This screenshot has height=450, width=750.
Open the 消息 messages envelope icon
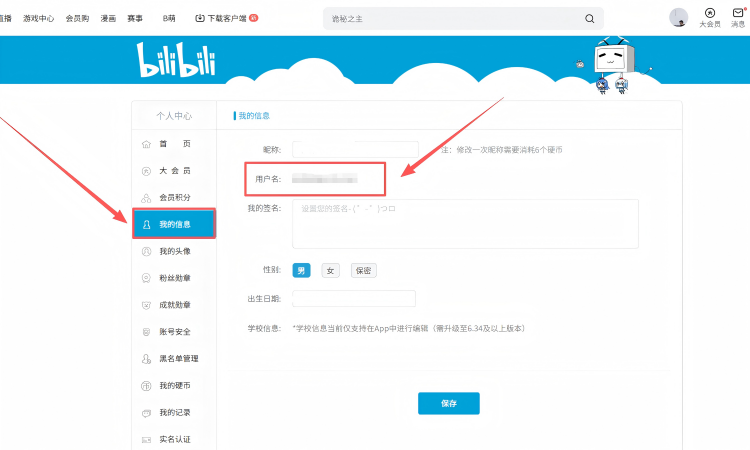click(x=738, y=13)
